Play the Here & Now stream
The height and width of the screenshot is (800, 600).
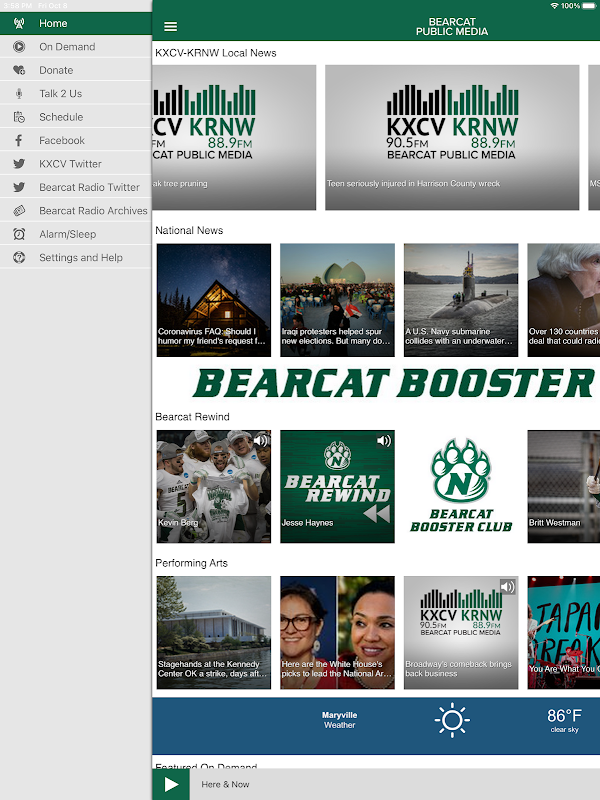171,784
